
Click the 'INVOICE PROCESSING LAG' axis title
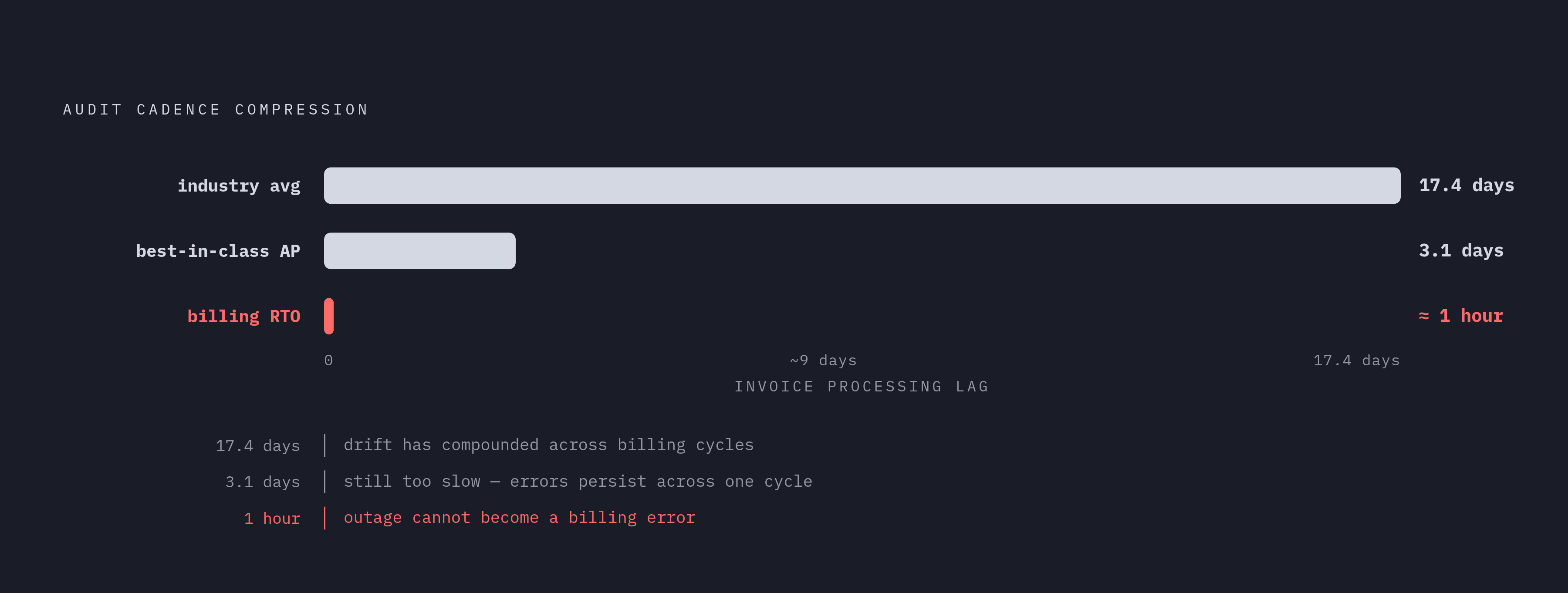861,387
